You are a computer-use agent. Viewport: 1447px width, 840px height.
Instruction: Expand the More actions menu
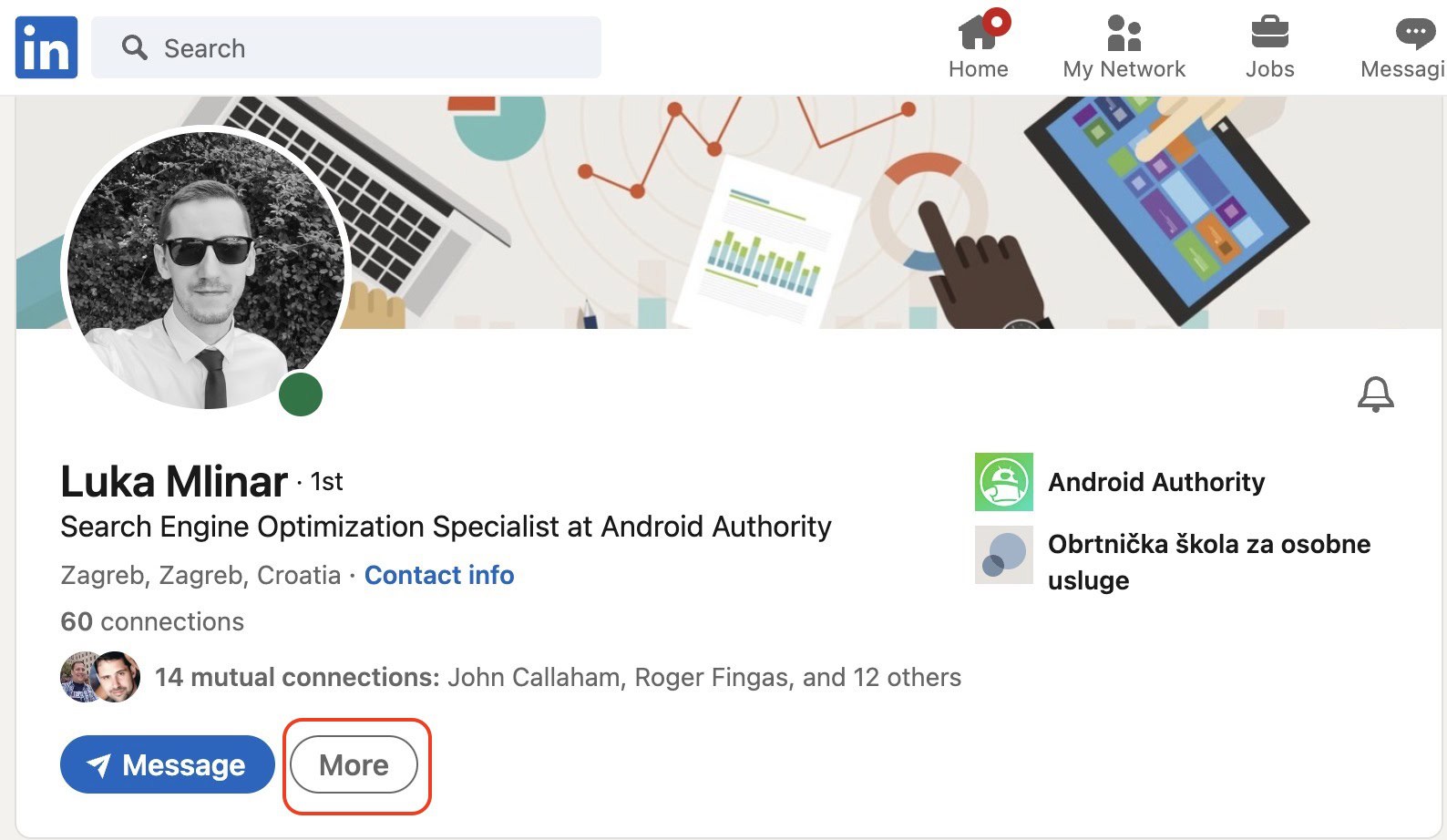(x=354, y=765)
